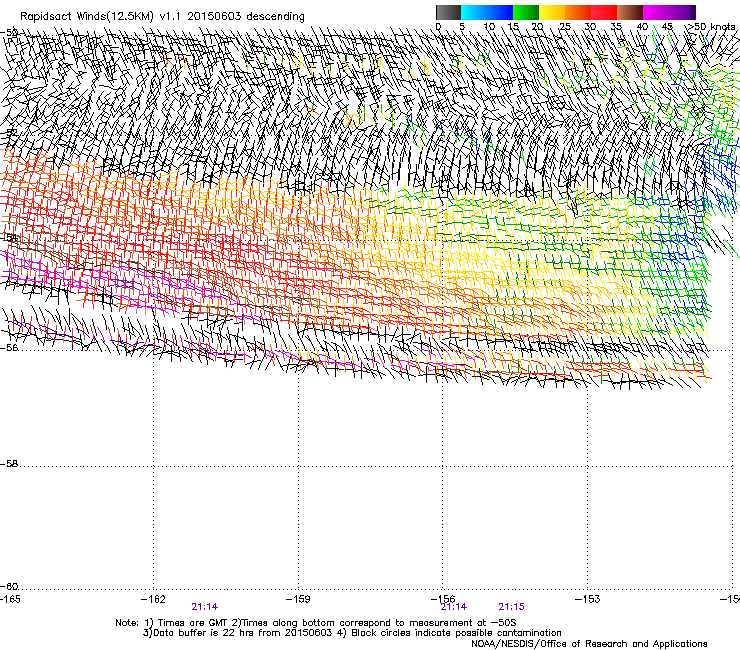The image size is (740, 650).
Task: Click the NOAA/NESDIS credit text
Action: click(x=589, y=644)
